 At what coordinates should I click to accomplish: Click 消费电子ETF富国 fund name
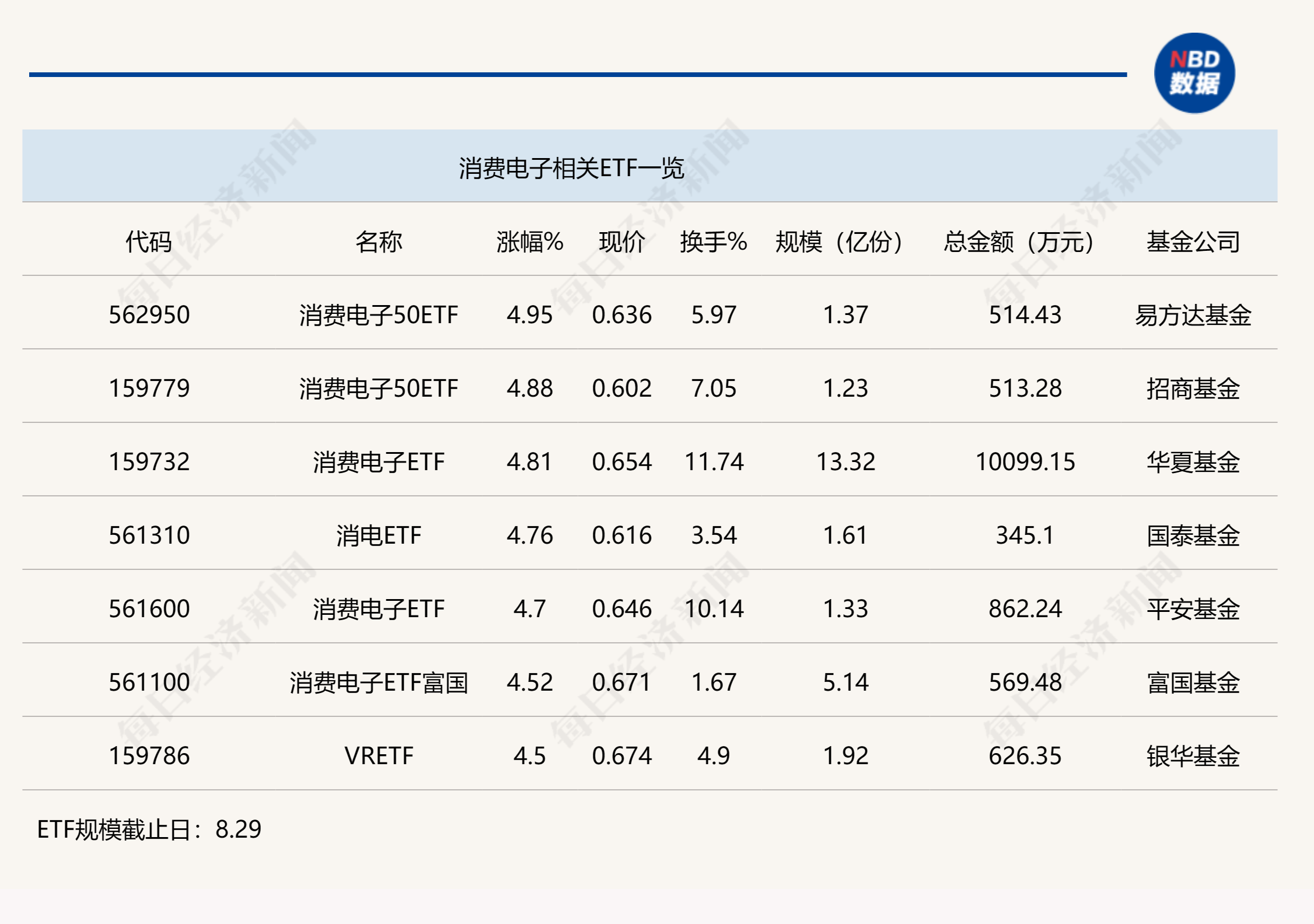pyautogui.click(x=379, y=682)
